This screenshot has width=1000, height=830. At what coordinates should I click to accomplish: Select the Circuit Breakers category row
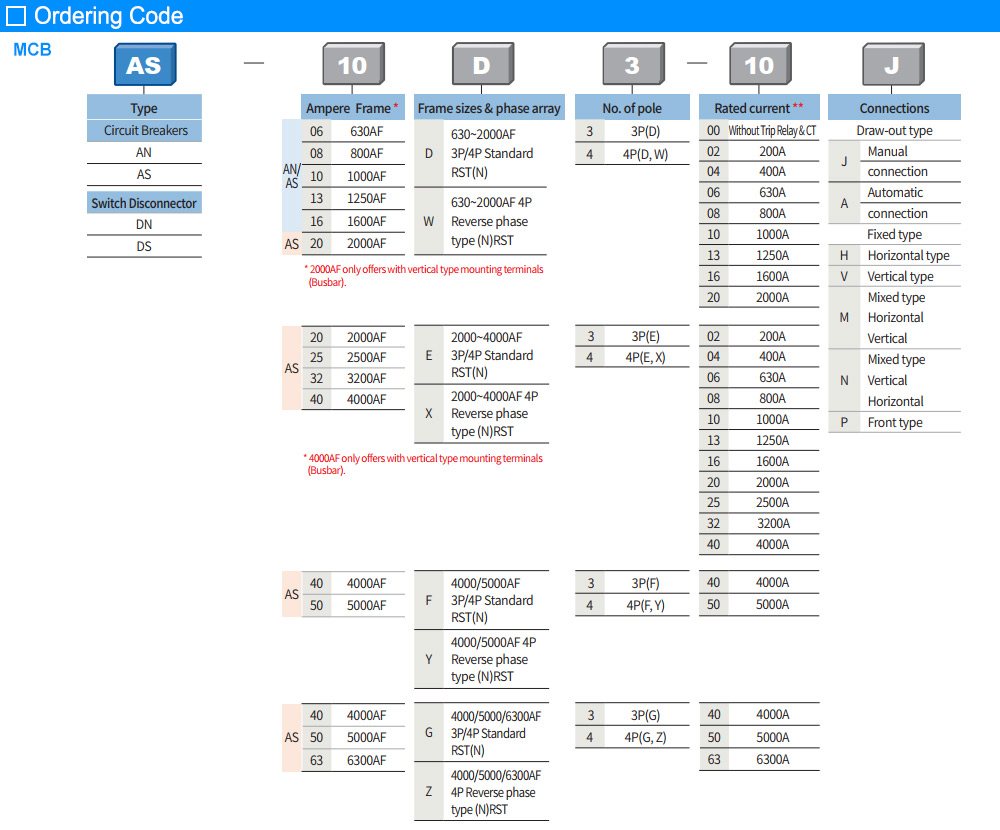145,131
